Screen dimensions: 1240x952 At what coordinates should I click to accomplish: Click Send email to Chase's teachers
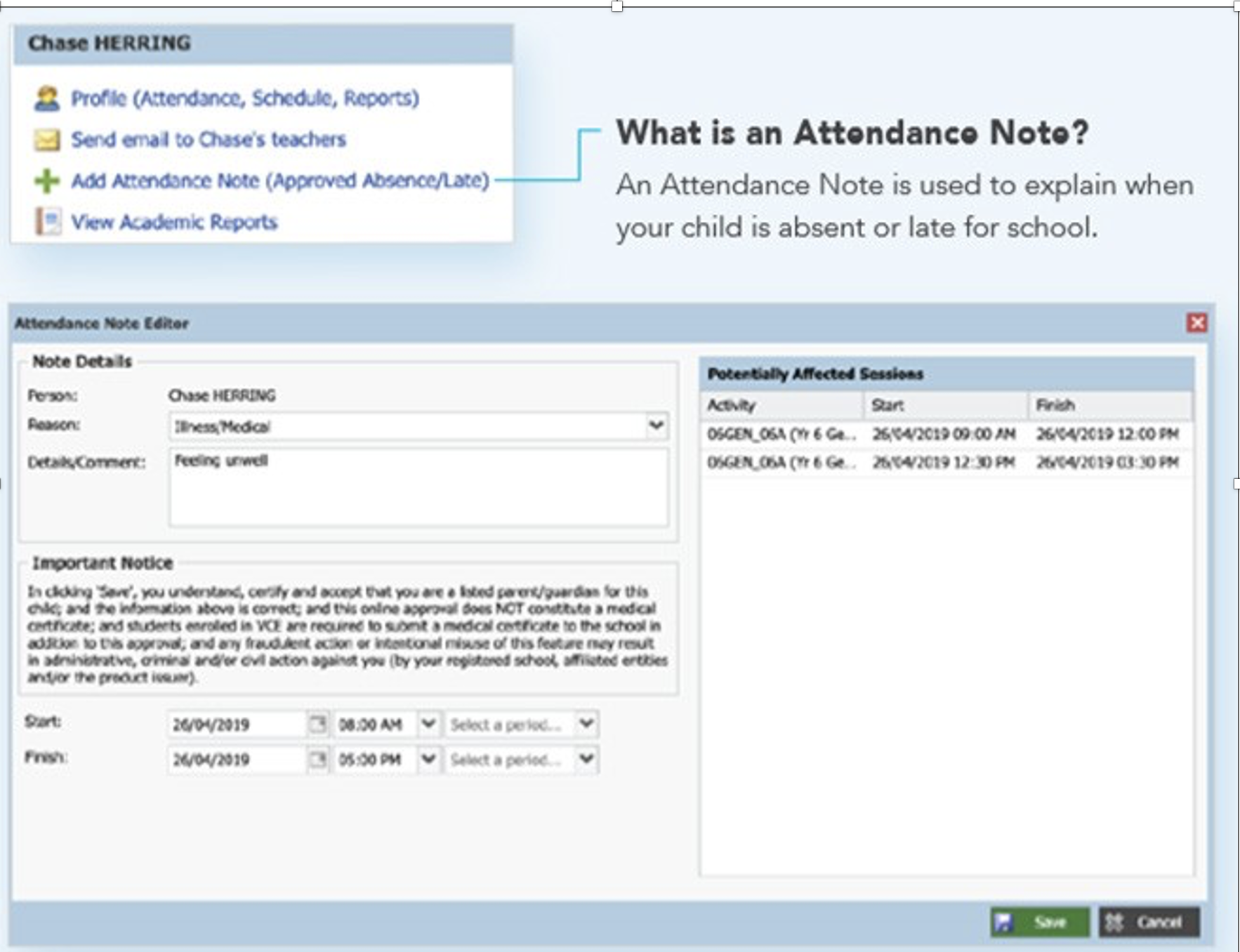click(209, 140)
